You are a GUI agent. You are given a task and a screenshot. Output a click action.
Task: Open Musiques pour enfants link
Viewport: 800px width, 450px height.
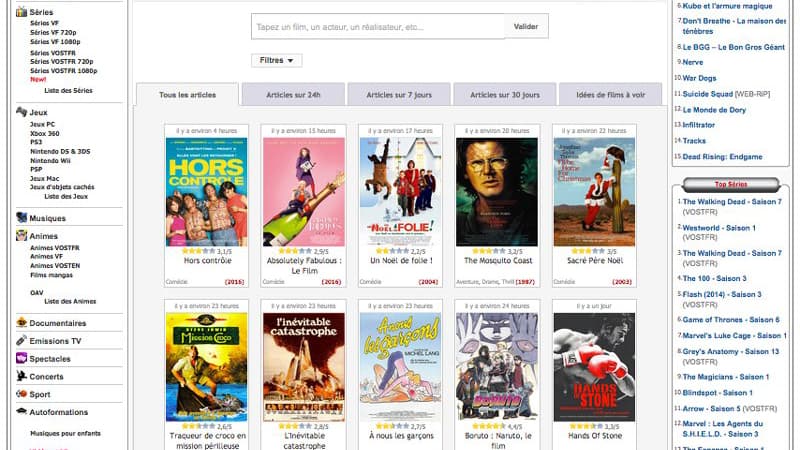tap(65, 434)
